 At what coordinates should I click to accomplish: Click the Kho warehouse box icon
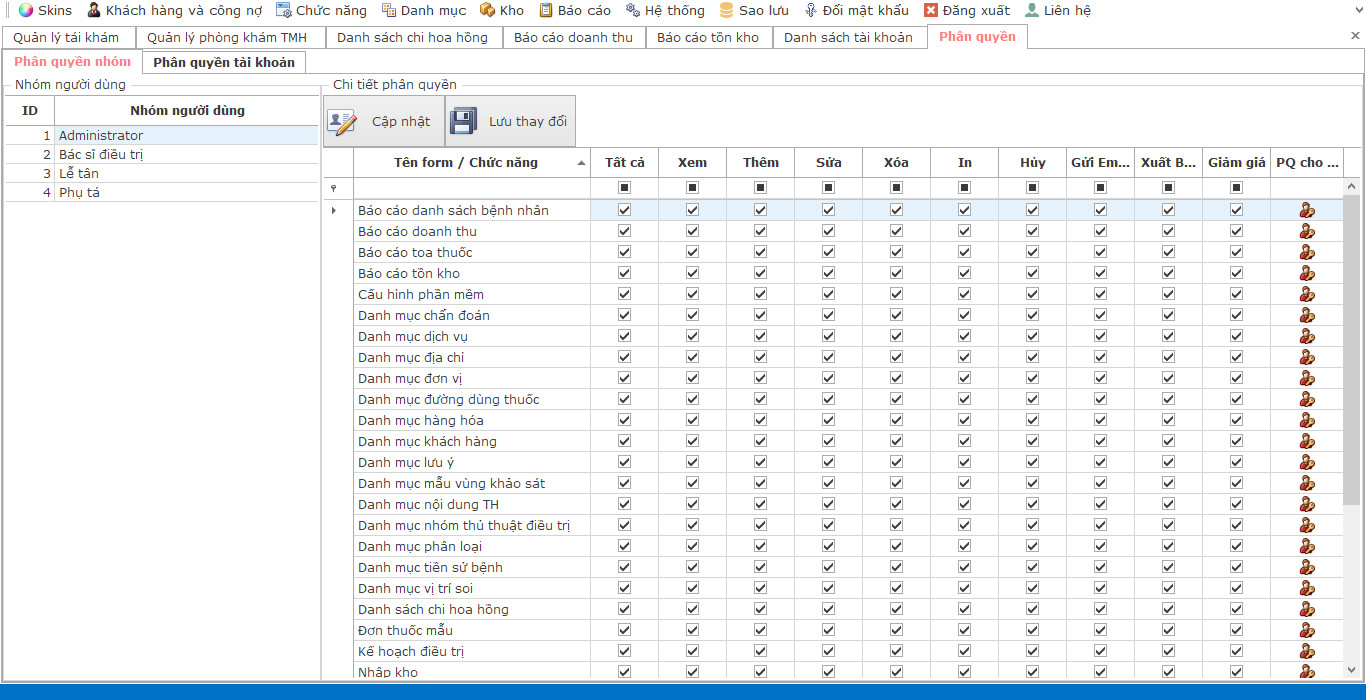coord(487,10)
